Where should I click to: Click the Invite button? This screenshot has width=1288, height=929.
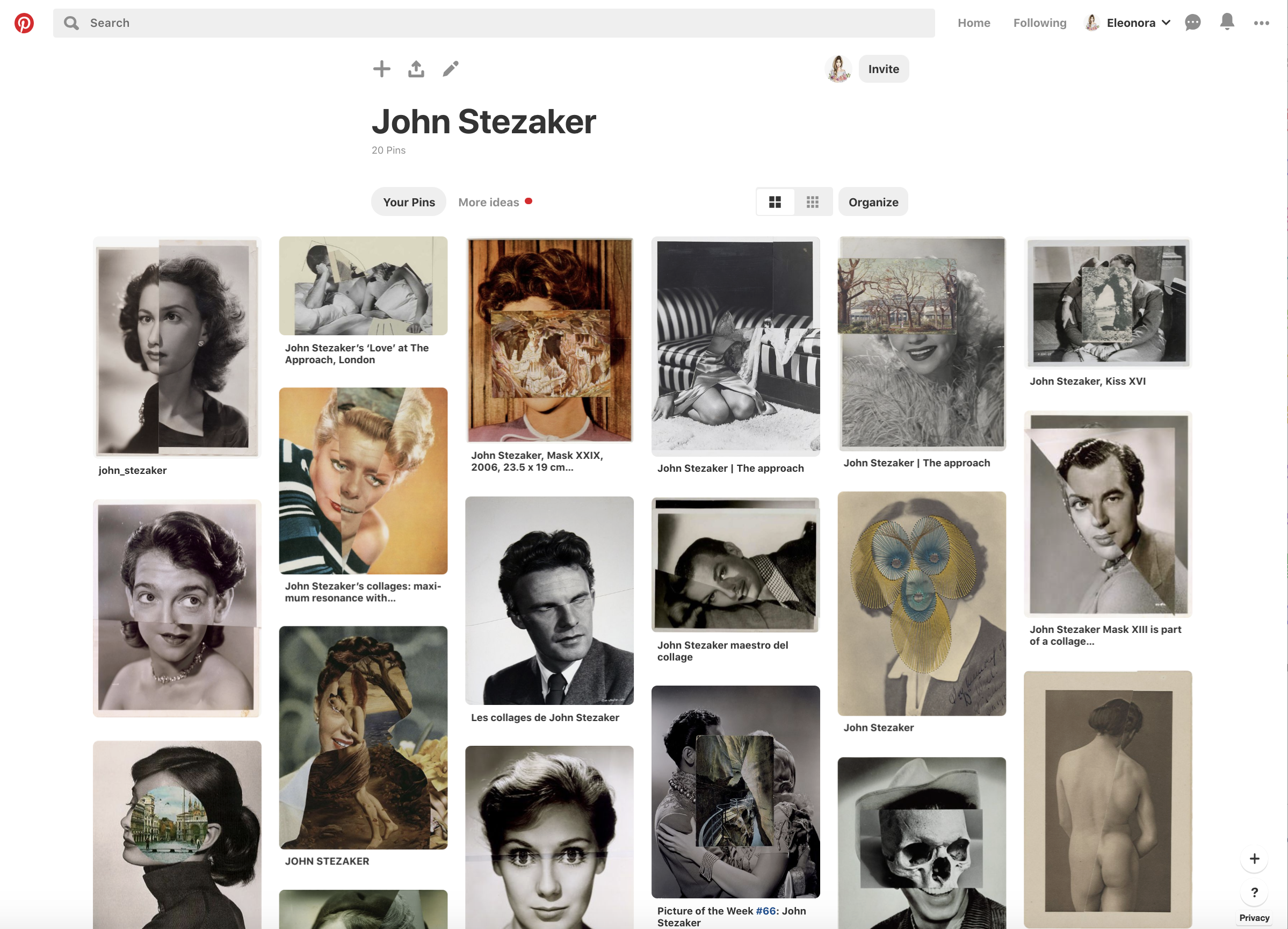(x=883, y=69)
